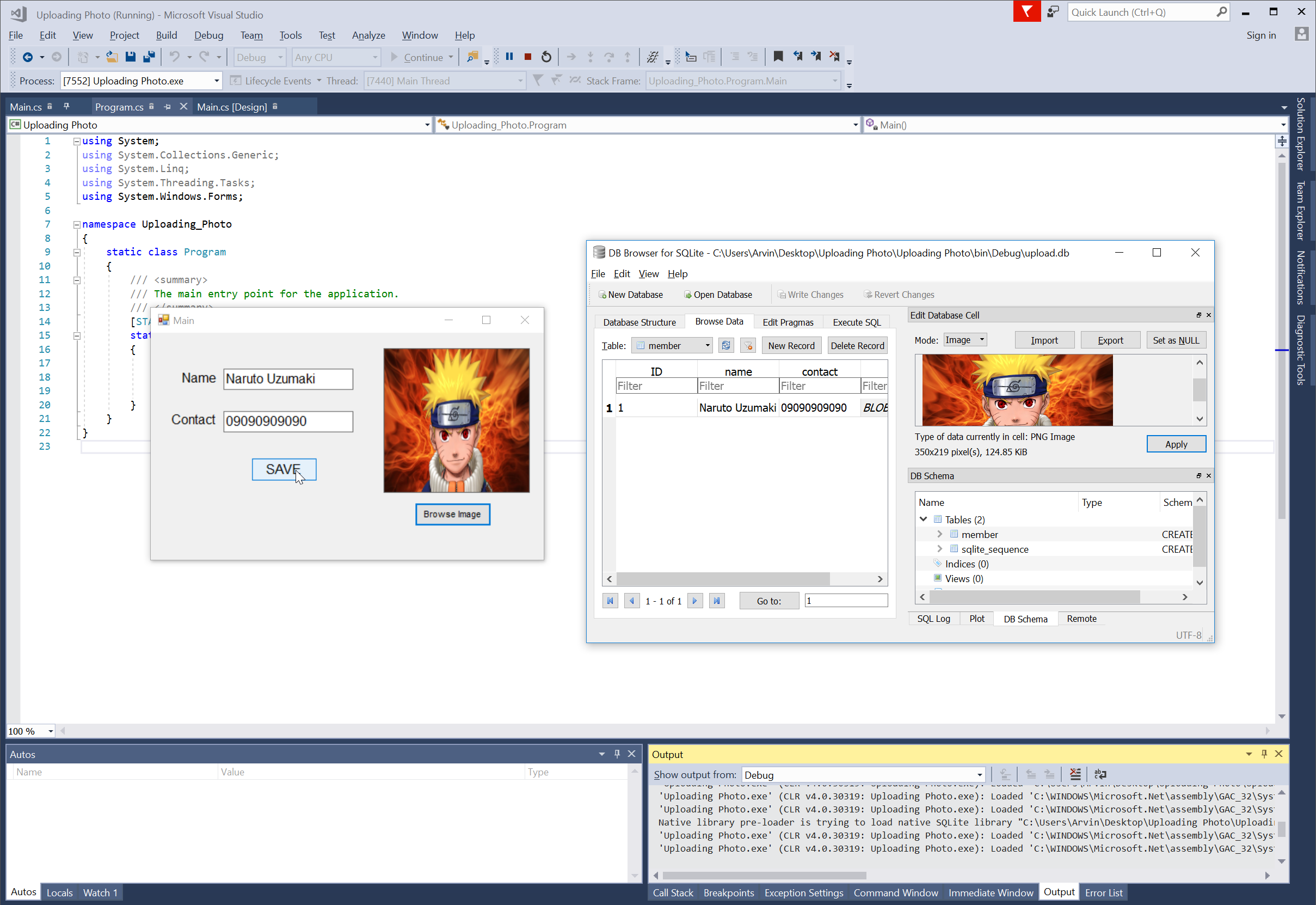
Task: Switch to the Main.cs [Design] tab
Action: (232, 107)
